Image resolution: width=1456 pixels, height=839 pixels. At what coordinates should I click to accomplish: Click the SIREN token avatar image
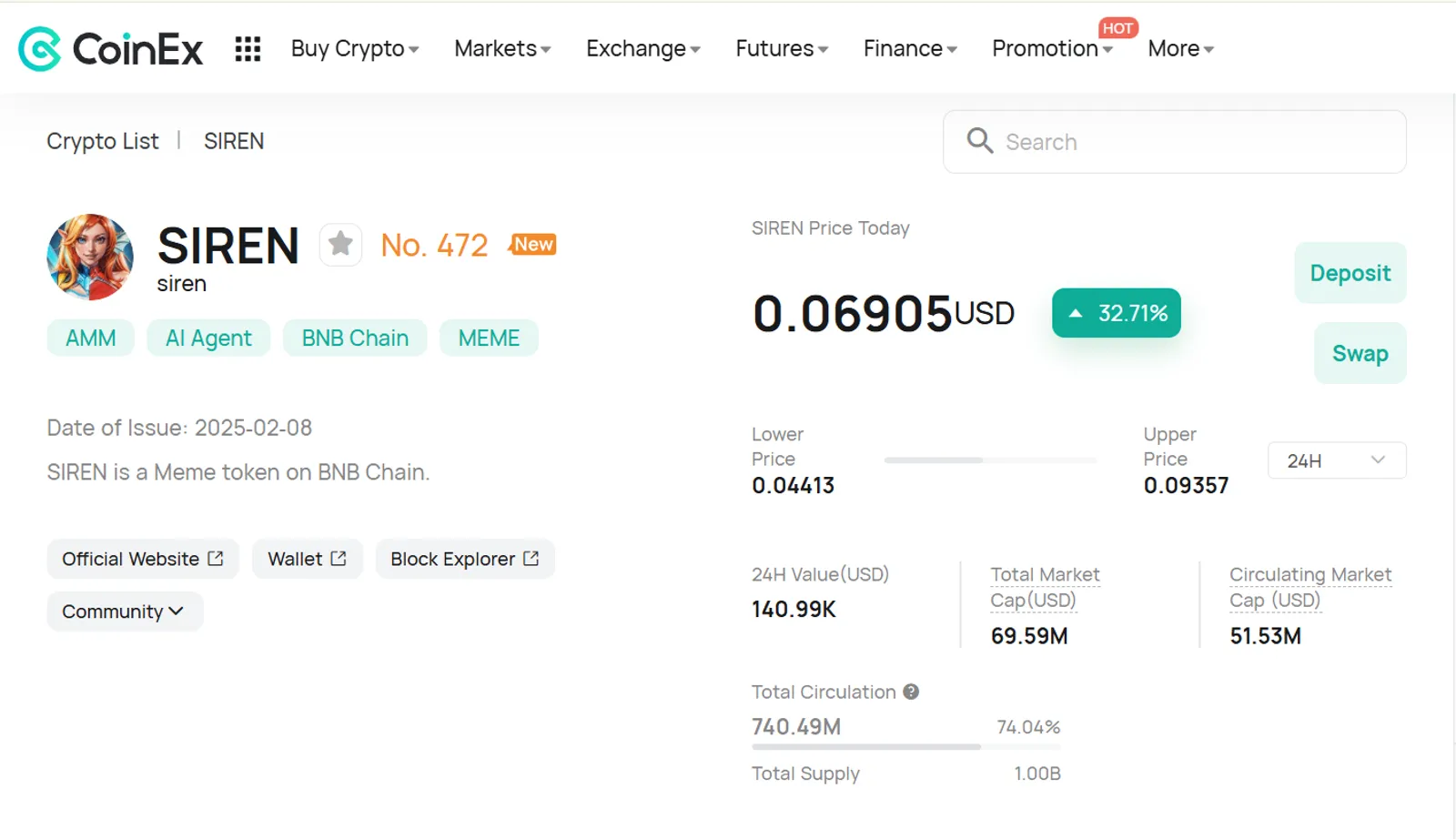90,257
